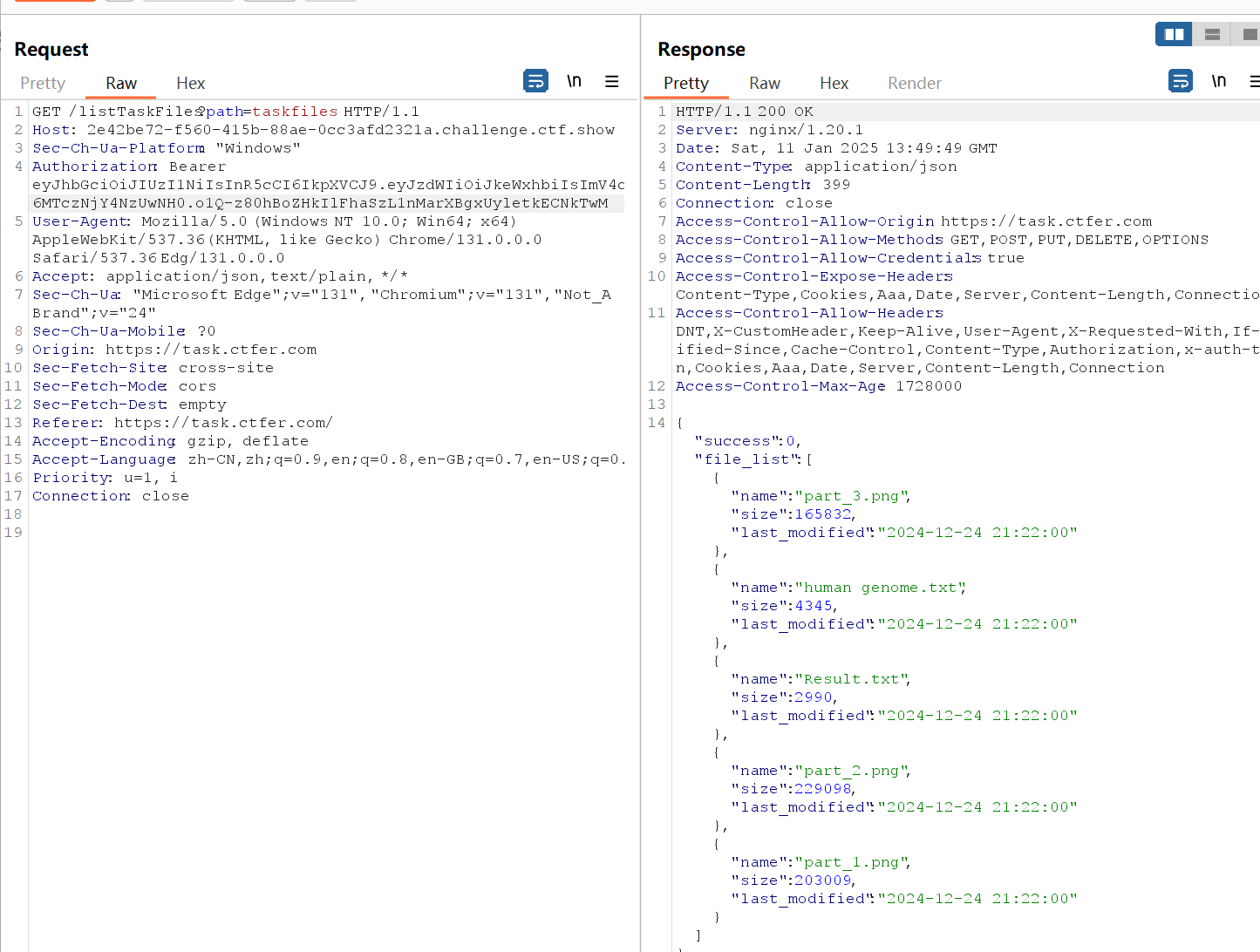Select the Request Raw tab

[x=121, y=83]
